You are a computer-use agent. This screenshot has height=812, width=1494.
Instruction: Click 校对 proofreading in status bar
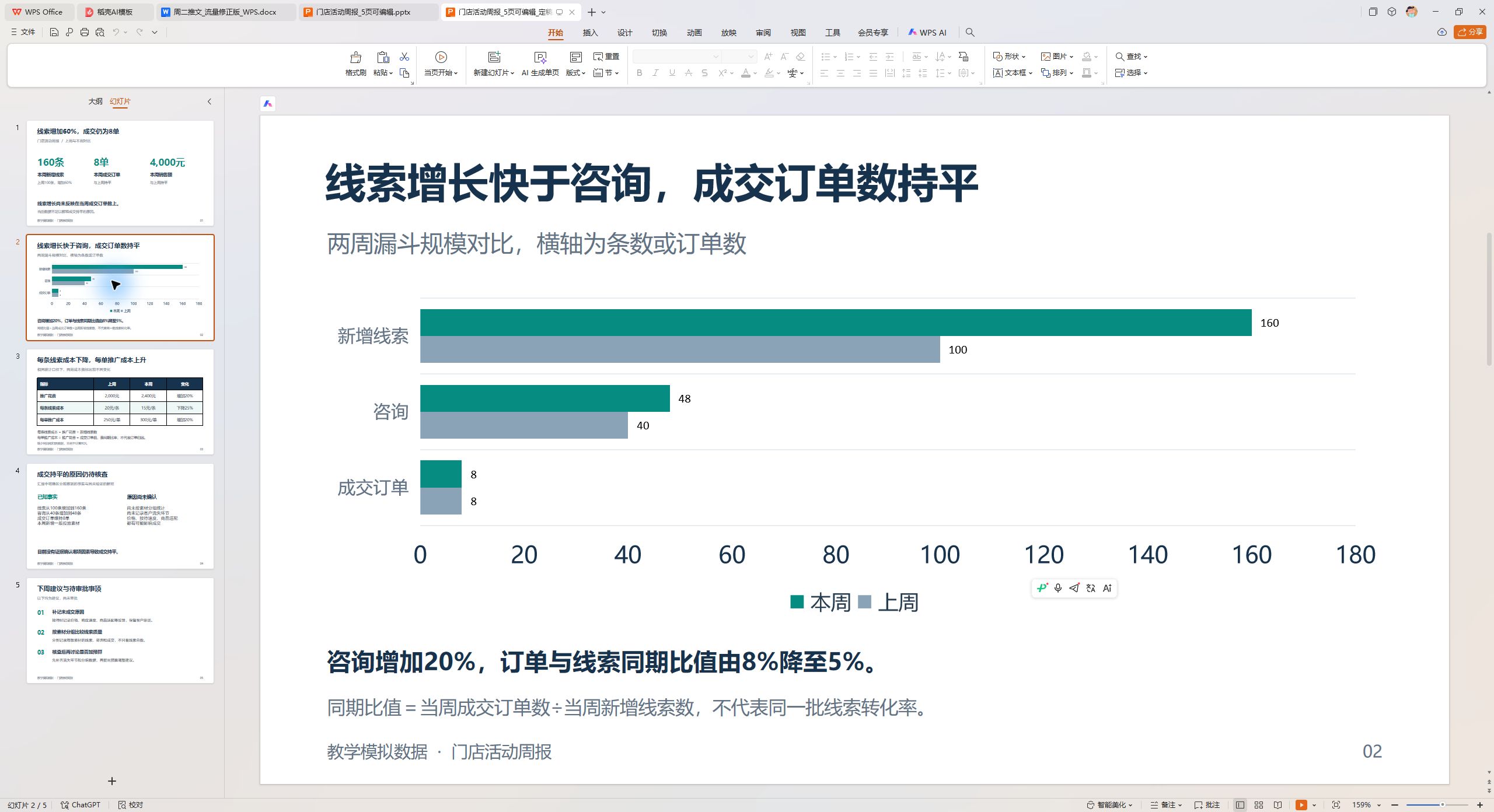tap(131, 805)
